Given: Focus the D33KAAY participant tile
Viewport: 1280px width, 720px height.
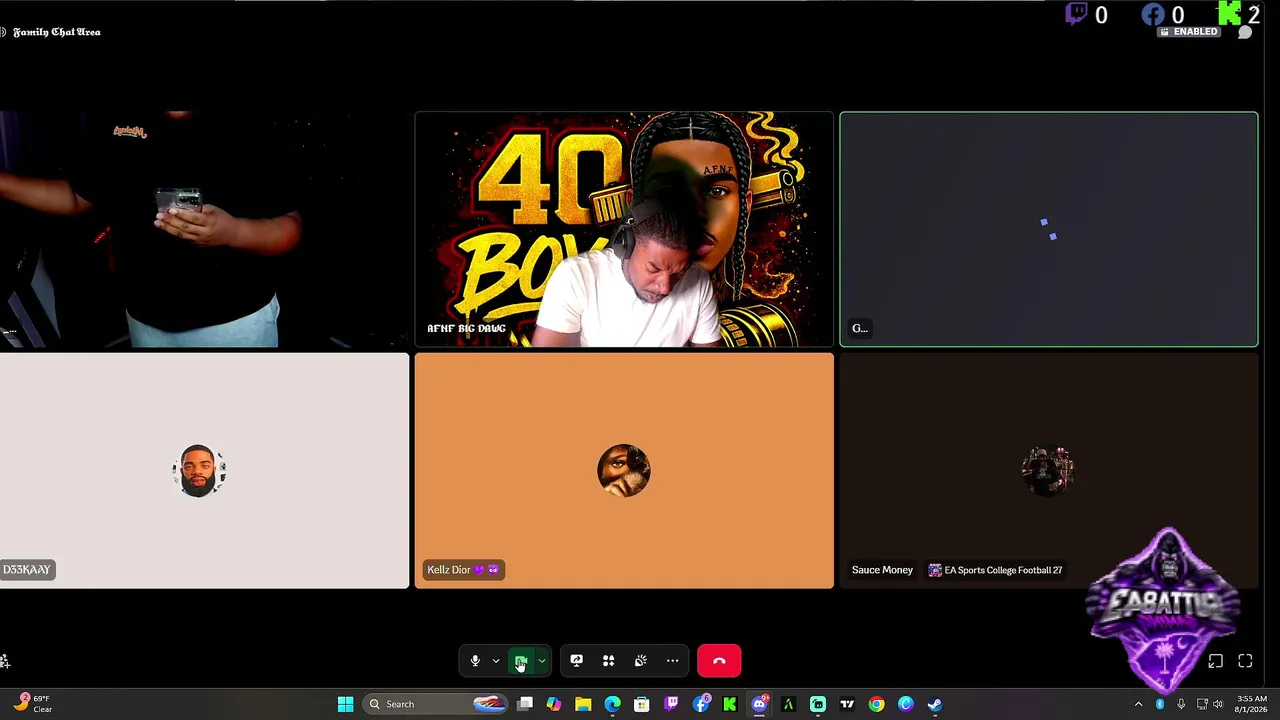Looking at the screenshot, I should coord(204,470).
